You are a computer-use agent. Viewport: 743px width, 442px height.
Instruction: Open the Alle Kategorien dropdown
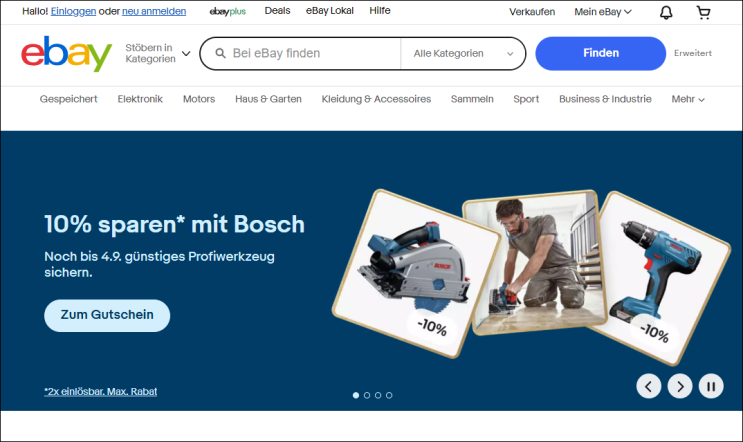tap(463, 54)
